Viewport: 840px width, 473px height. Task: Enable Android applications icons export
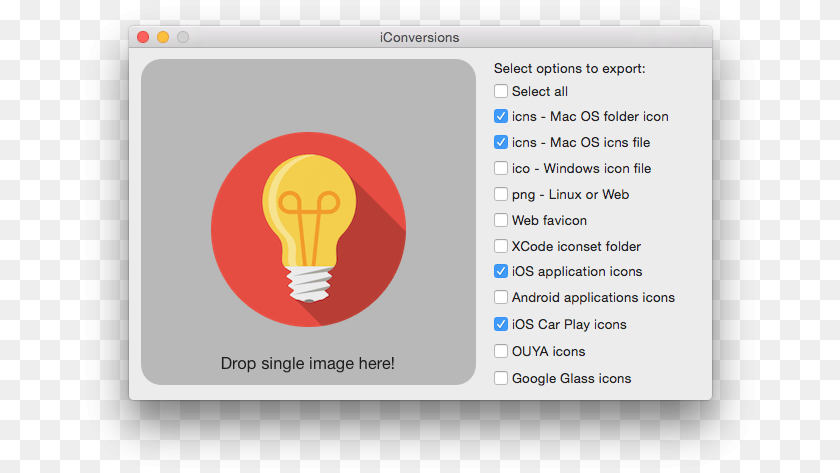[x=500, y=297]
